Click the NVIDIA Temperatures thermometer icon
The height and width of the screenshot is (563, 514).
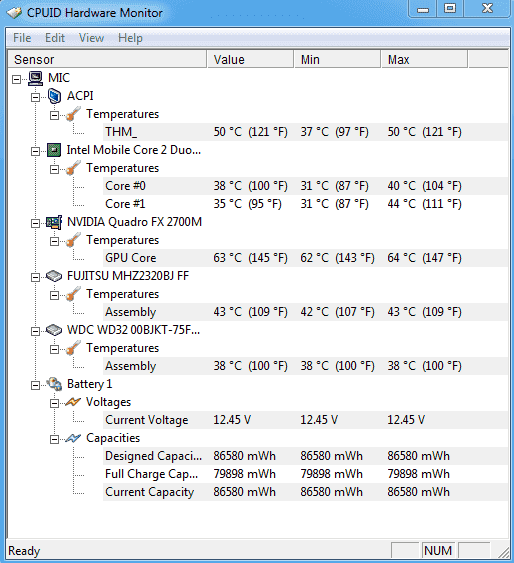73,240
